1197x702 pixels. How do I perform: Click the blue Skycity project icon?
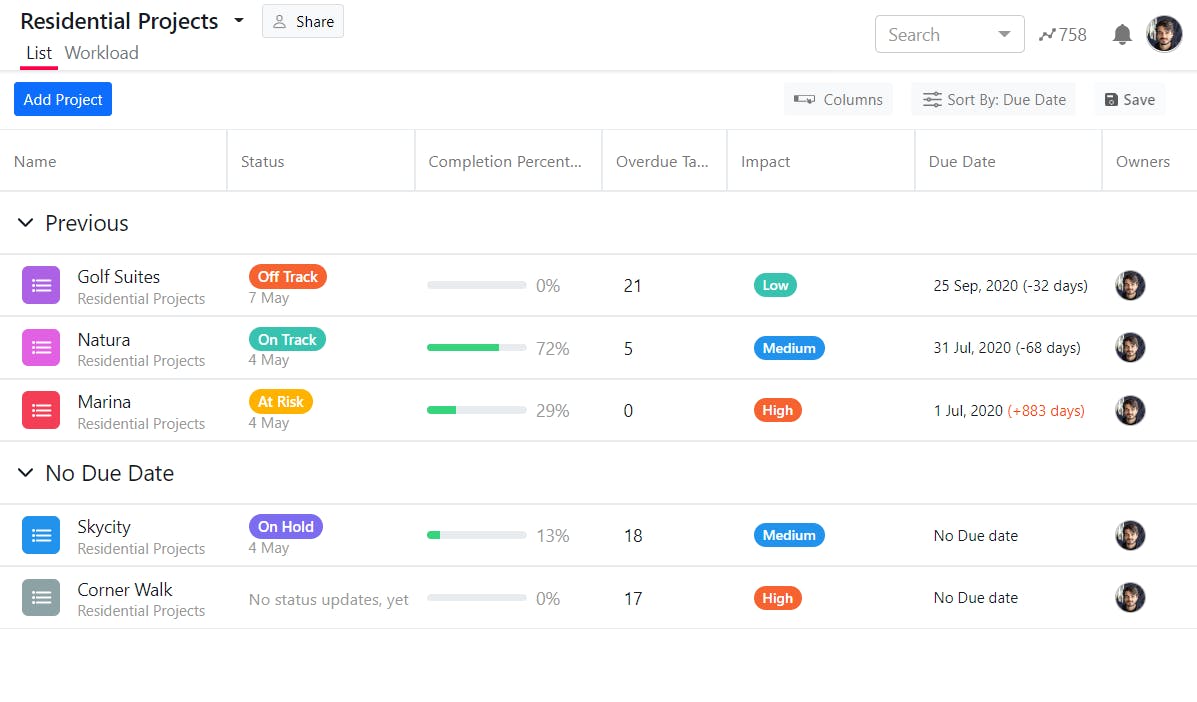pyautogui.click(x=41, y=535)
